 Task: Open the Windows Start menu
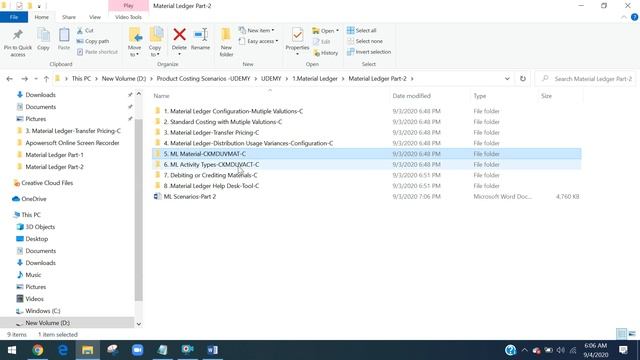(12, 350)
